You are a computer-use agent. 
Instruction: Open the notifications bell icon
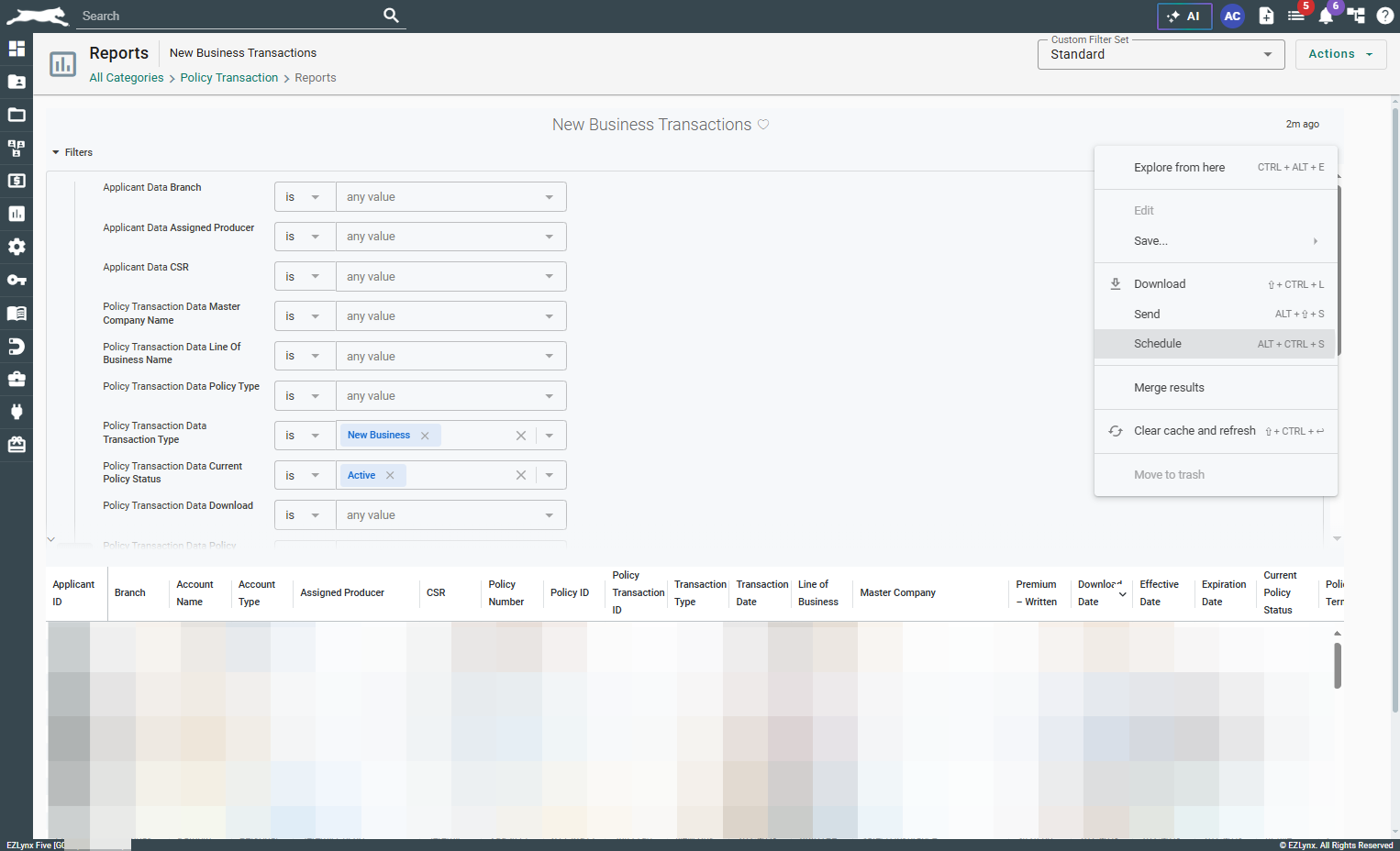tap(1326, 17)
